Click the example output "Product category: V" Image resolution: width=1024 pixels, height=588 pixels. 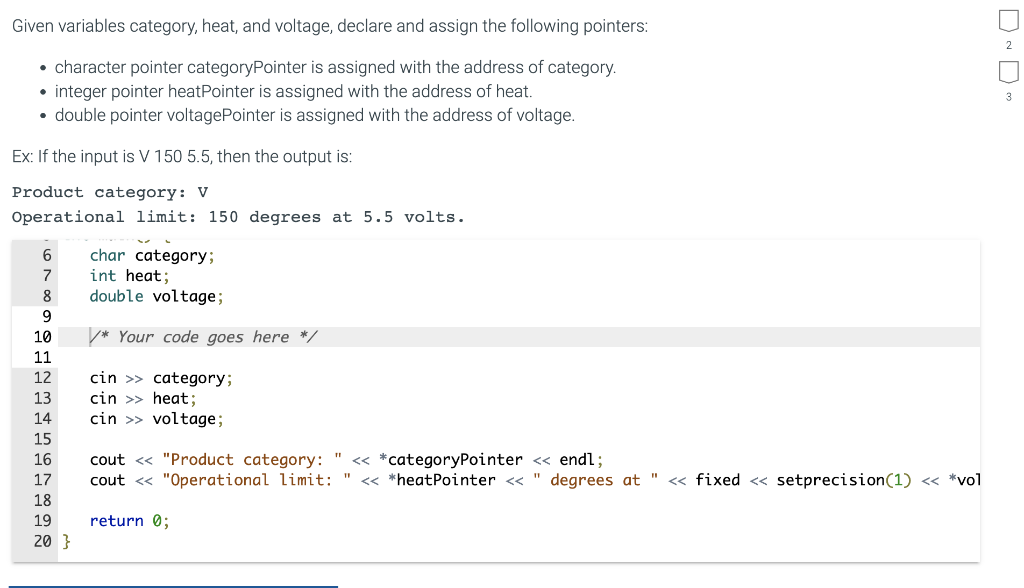pos(110,192)
